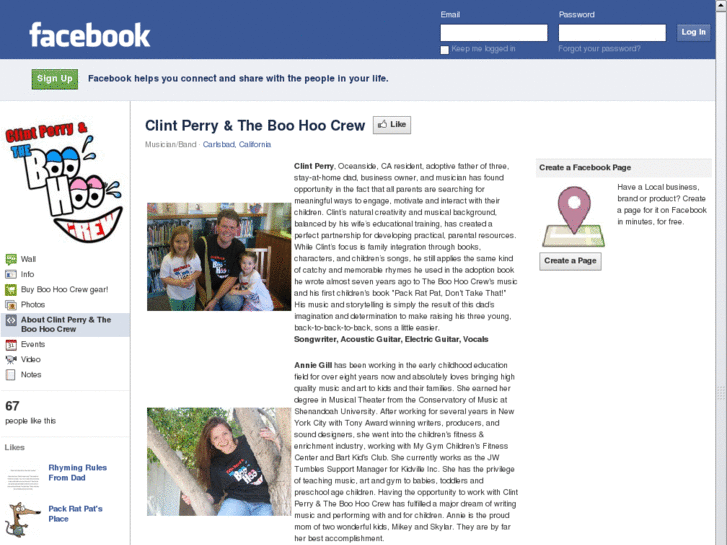The width and height of the screenshot is (727, 545).
Task: Focus the Email input field
Action: [494, 33]
